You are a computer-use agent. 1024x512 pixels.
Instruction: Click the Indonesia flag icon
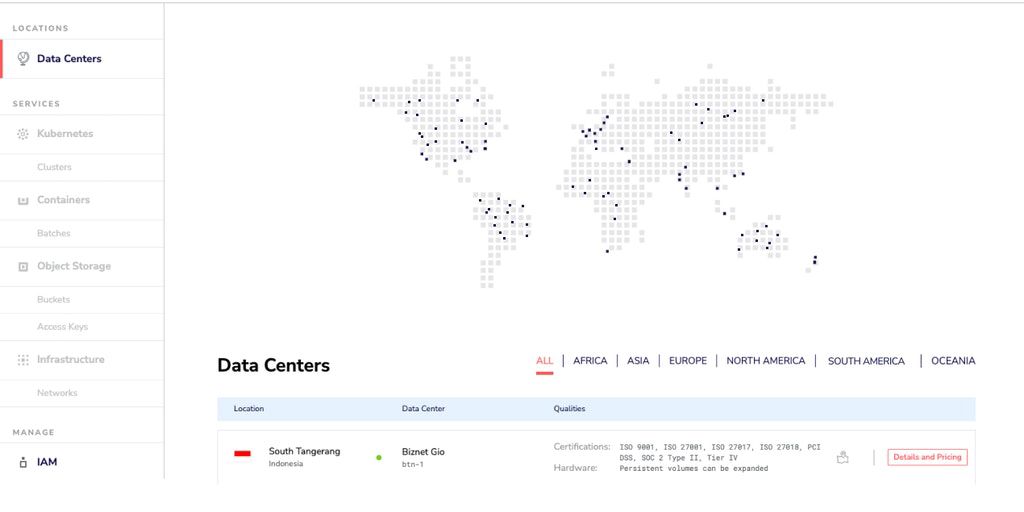click(242, 453)
